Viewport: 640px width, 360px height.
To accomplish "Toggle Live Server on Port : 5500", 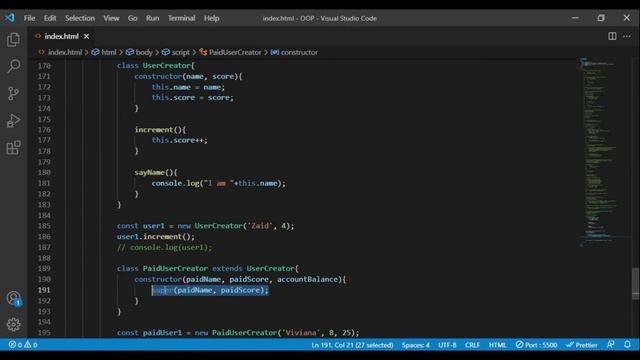I will coord(536,345).
